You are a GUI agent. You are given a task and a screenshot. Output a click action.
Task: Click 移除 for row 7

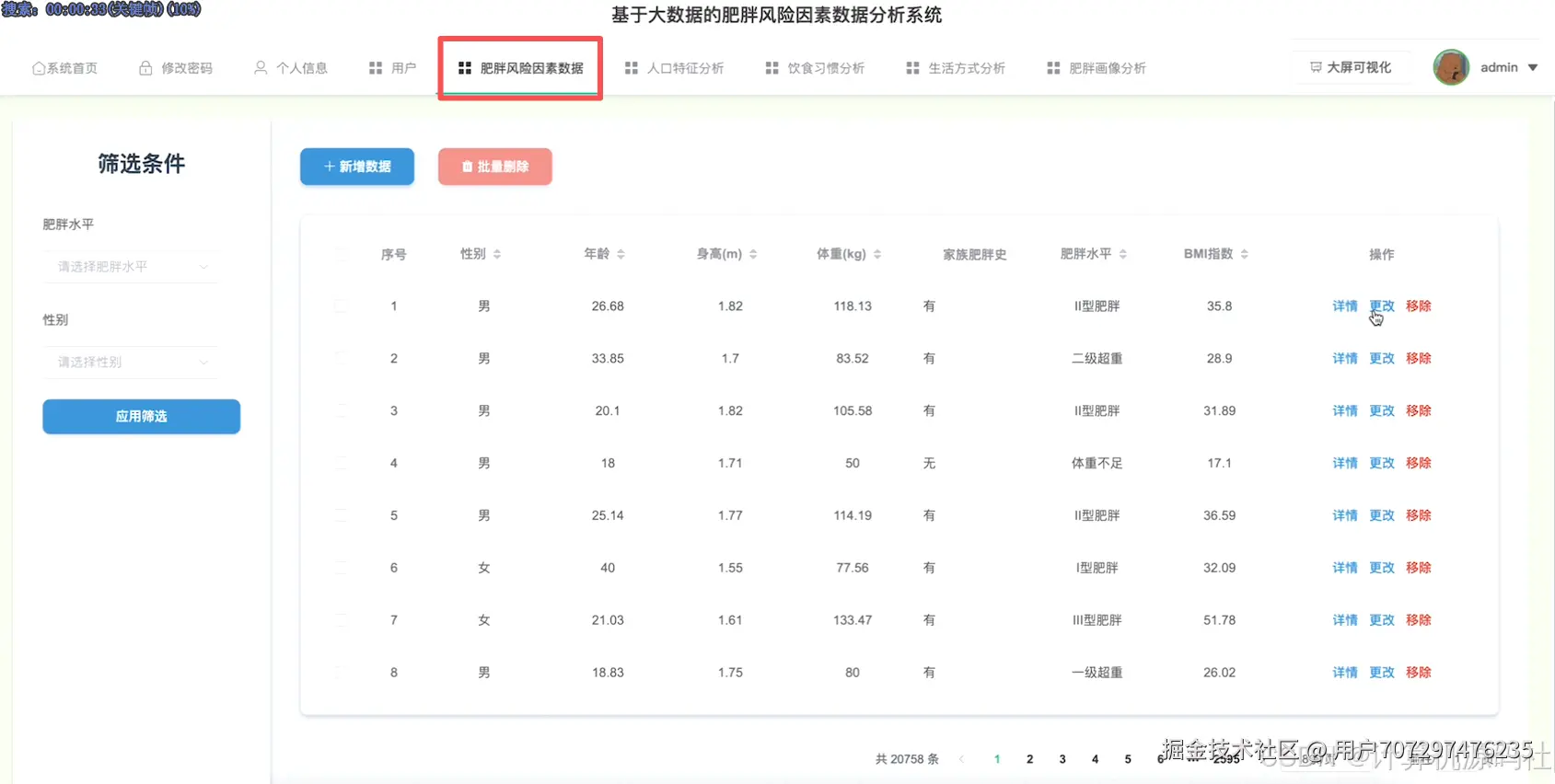point(1419,621)
